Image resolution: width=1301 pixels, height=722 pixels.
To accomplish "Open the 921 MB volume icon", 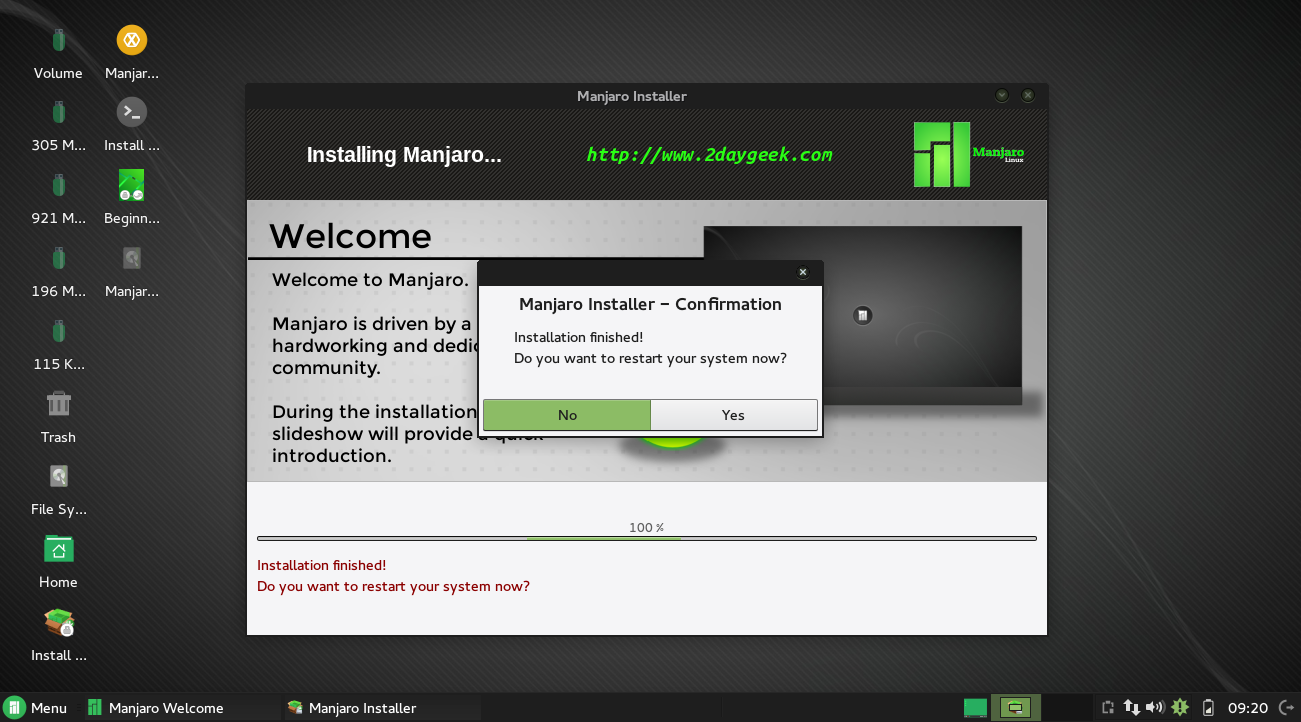I will click(58, 186).
